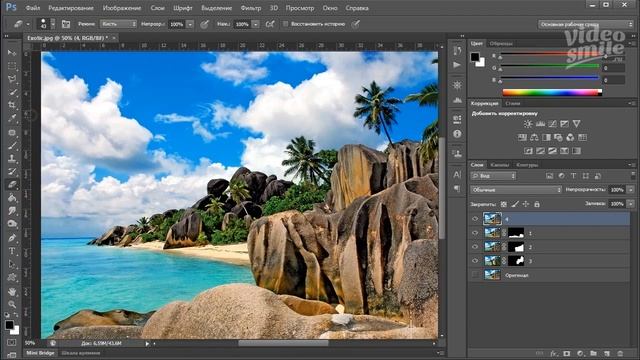The width and height of the screenshot is (640, 360).
Task: Open the Изображение menu
Action: (122, 8)
